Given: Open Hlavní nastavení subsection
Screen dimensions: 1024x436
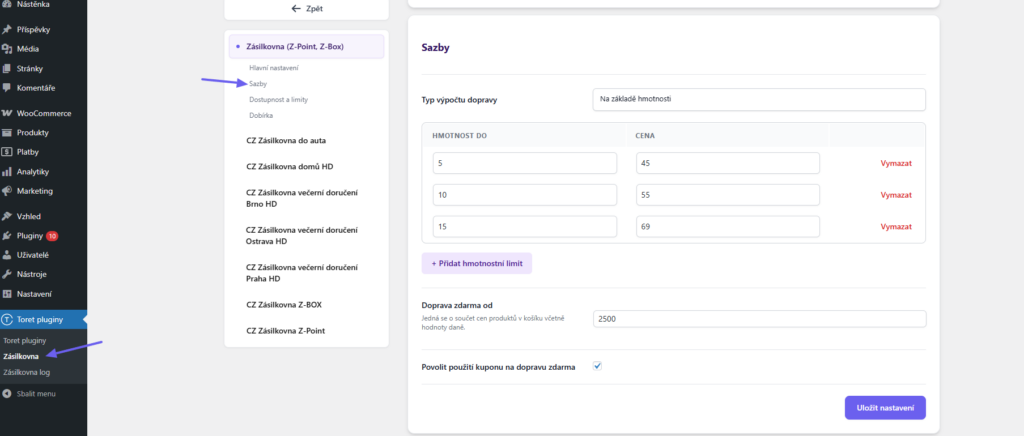Looking at the screenshot, I should tap(274, 68).
